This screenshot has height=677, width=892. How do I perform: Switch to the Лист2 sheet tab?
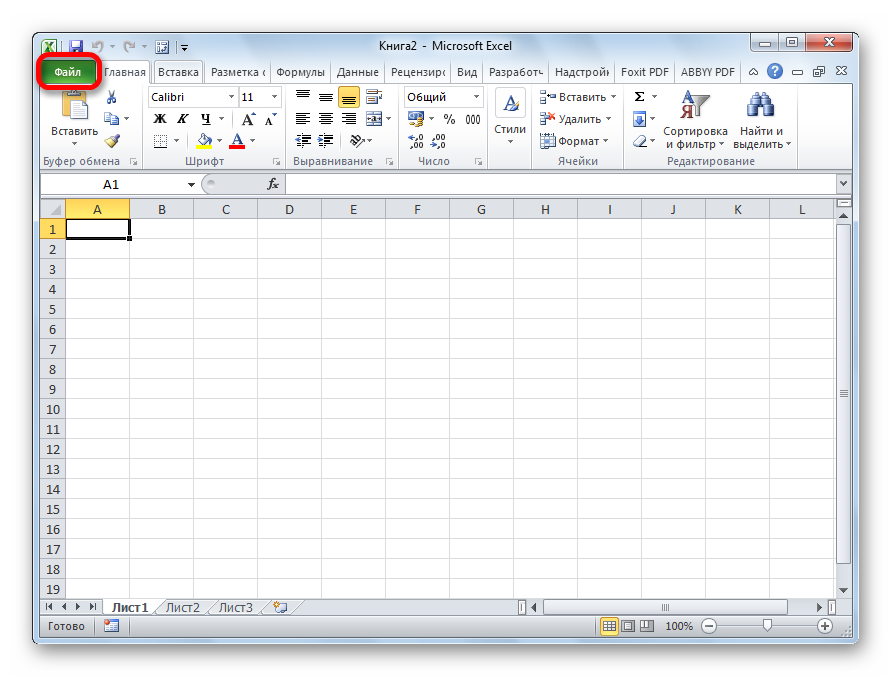(x=182, y=607)
